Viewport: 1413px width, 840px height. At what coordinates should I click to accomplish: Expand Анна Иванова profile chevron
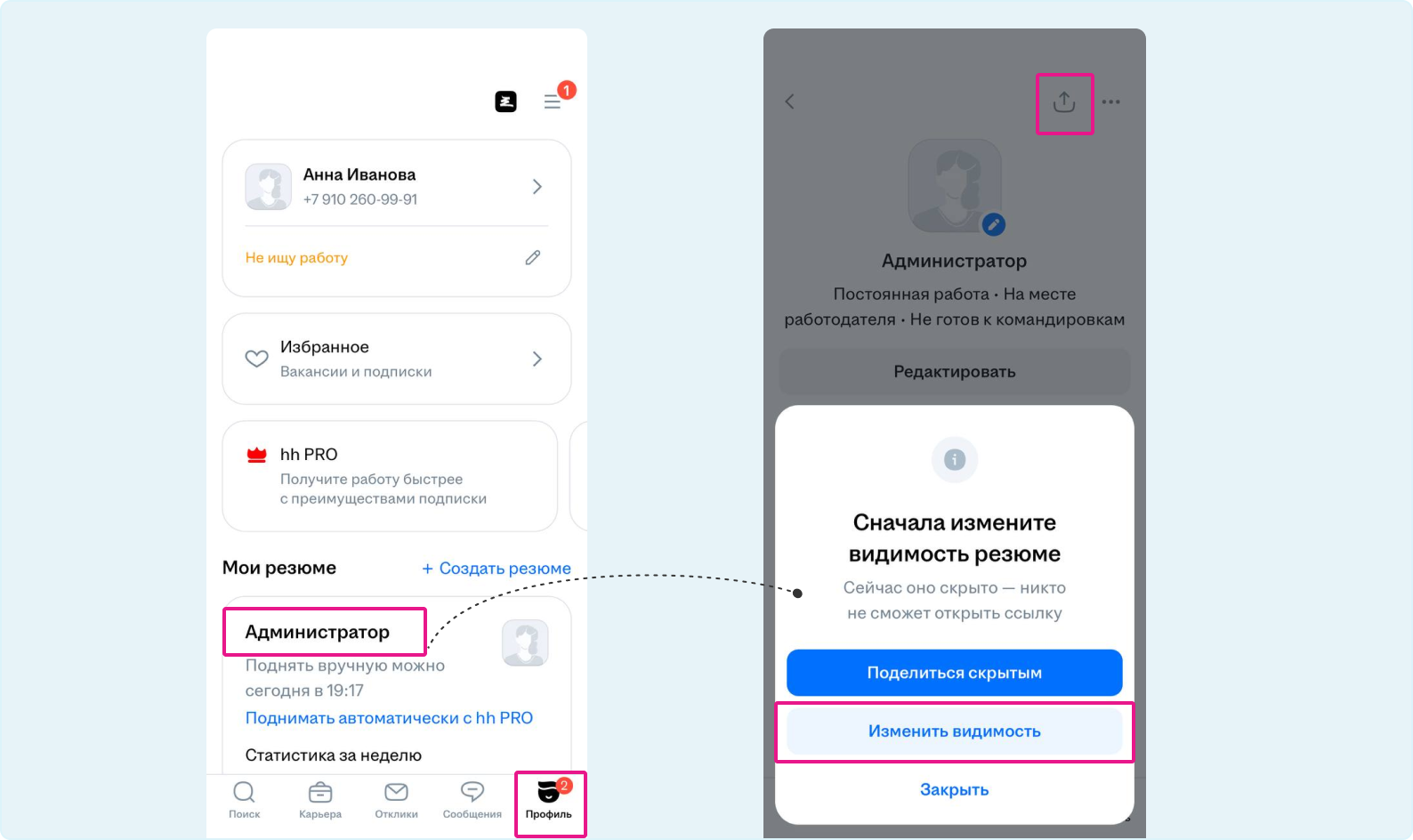[537, 187]
